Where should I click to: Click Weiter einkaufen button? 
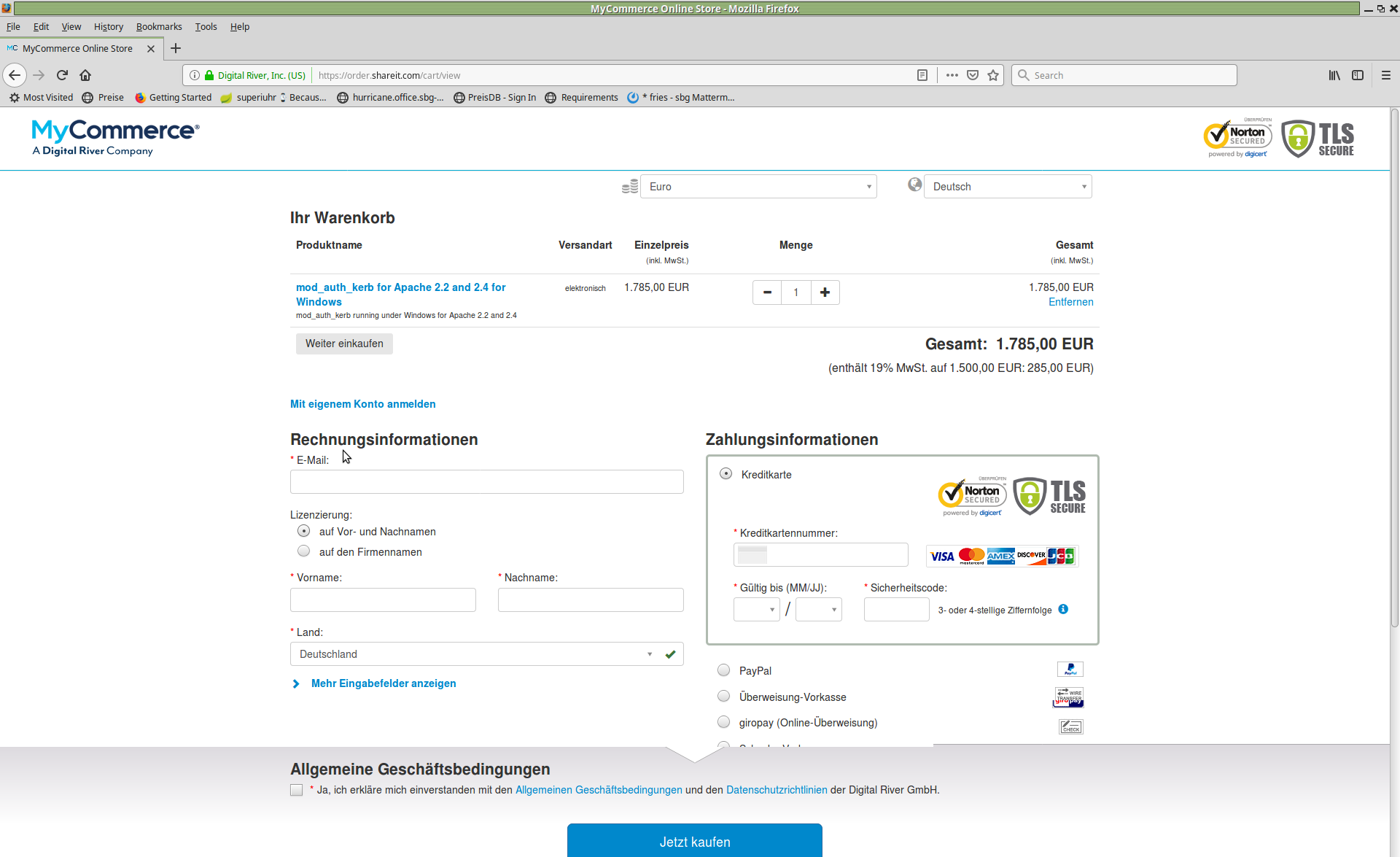(x=344, y=344)
